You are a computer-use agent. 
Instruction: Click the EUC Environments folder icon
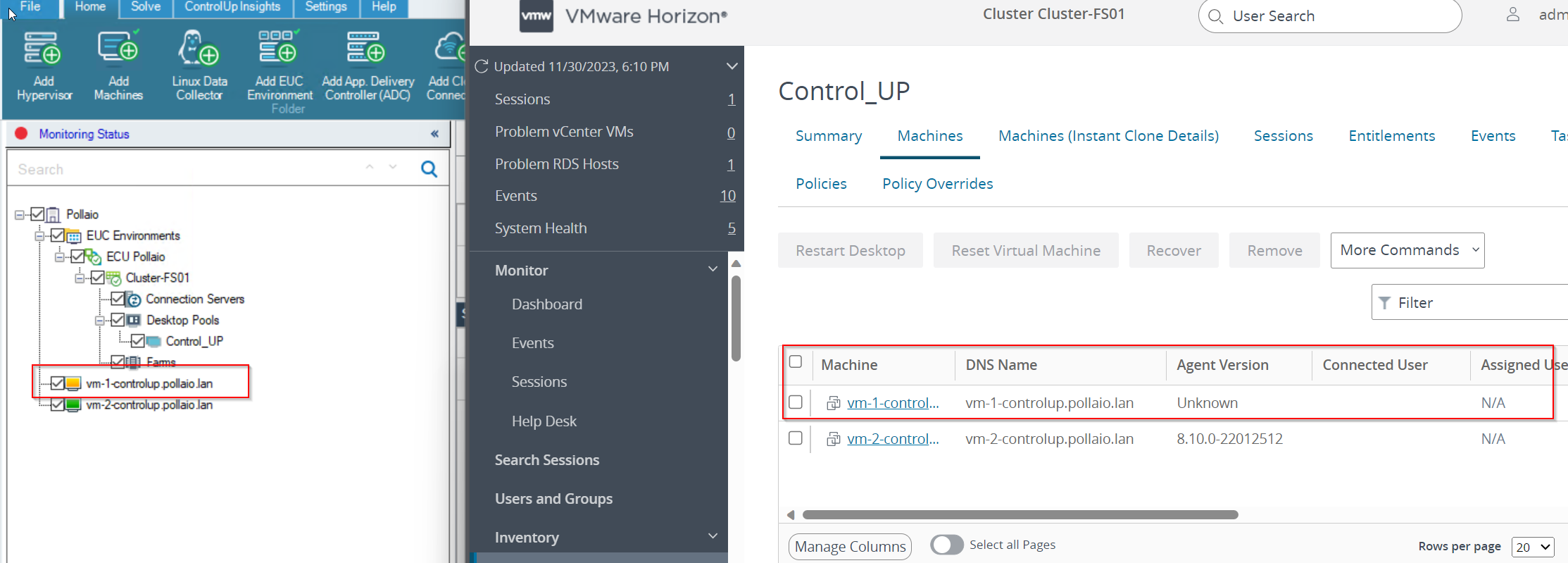(73, 235)
